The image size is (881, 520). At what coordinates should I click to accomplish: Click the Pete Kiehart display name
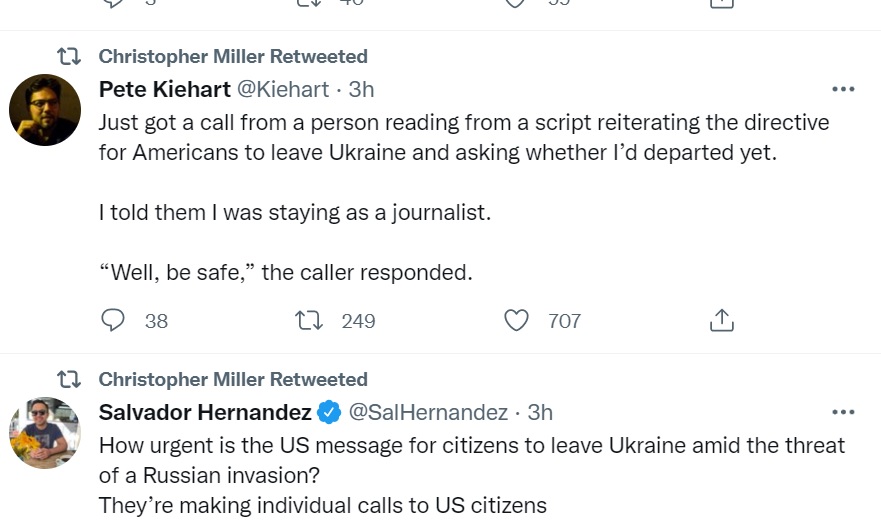pos(165,89)
